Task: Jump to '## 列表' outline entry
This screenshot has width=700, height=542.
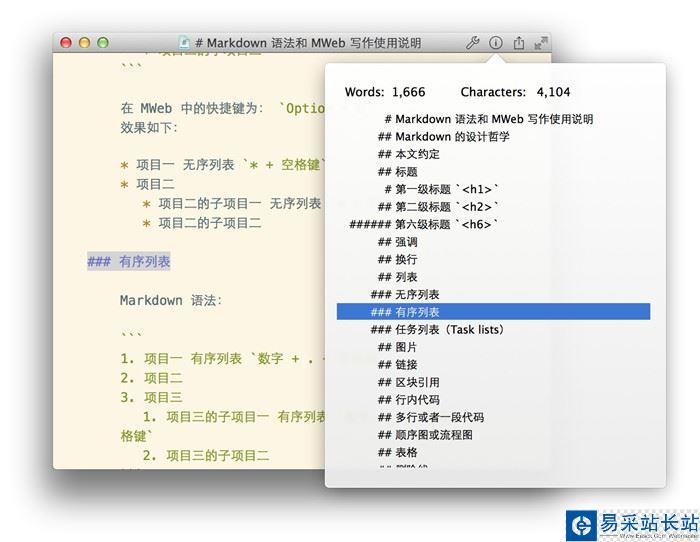Action: (x=397, y=277)
